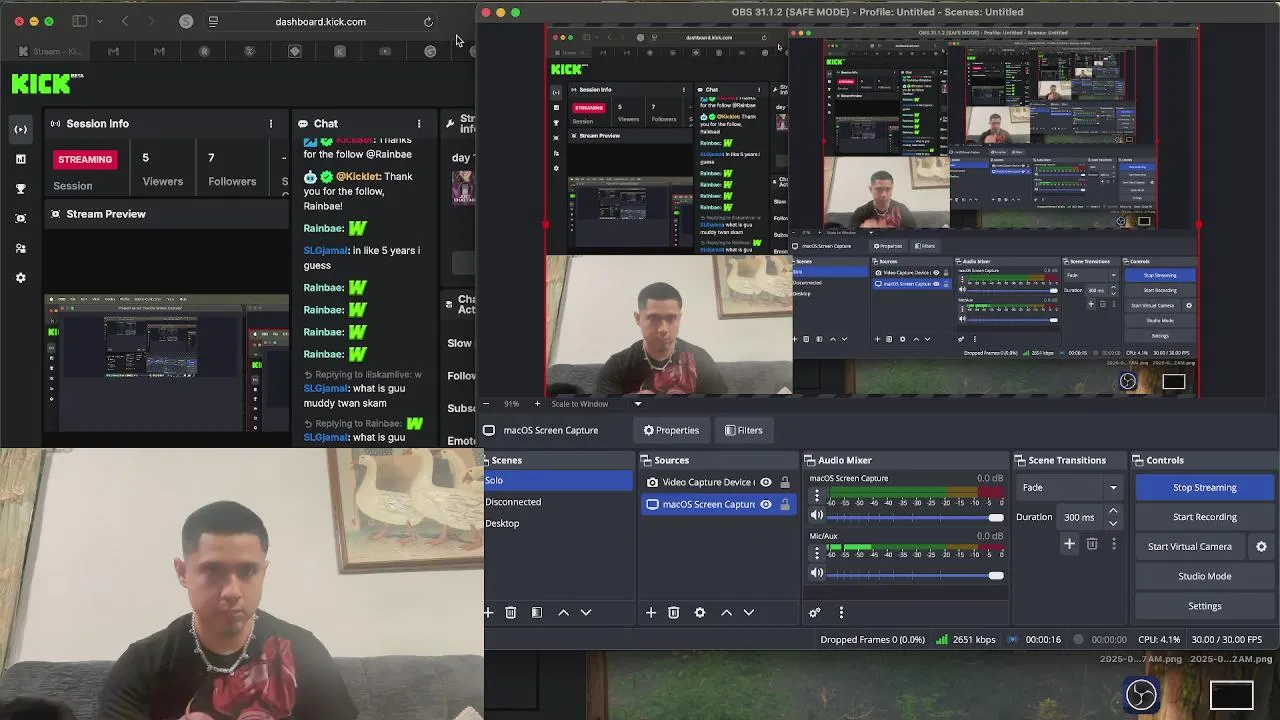
Task: Click Start Recording button
Action: [1204, 517]
